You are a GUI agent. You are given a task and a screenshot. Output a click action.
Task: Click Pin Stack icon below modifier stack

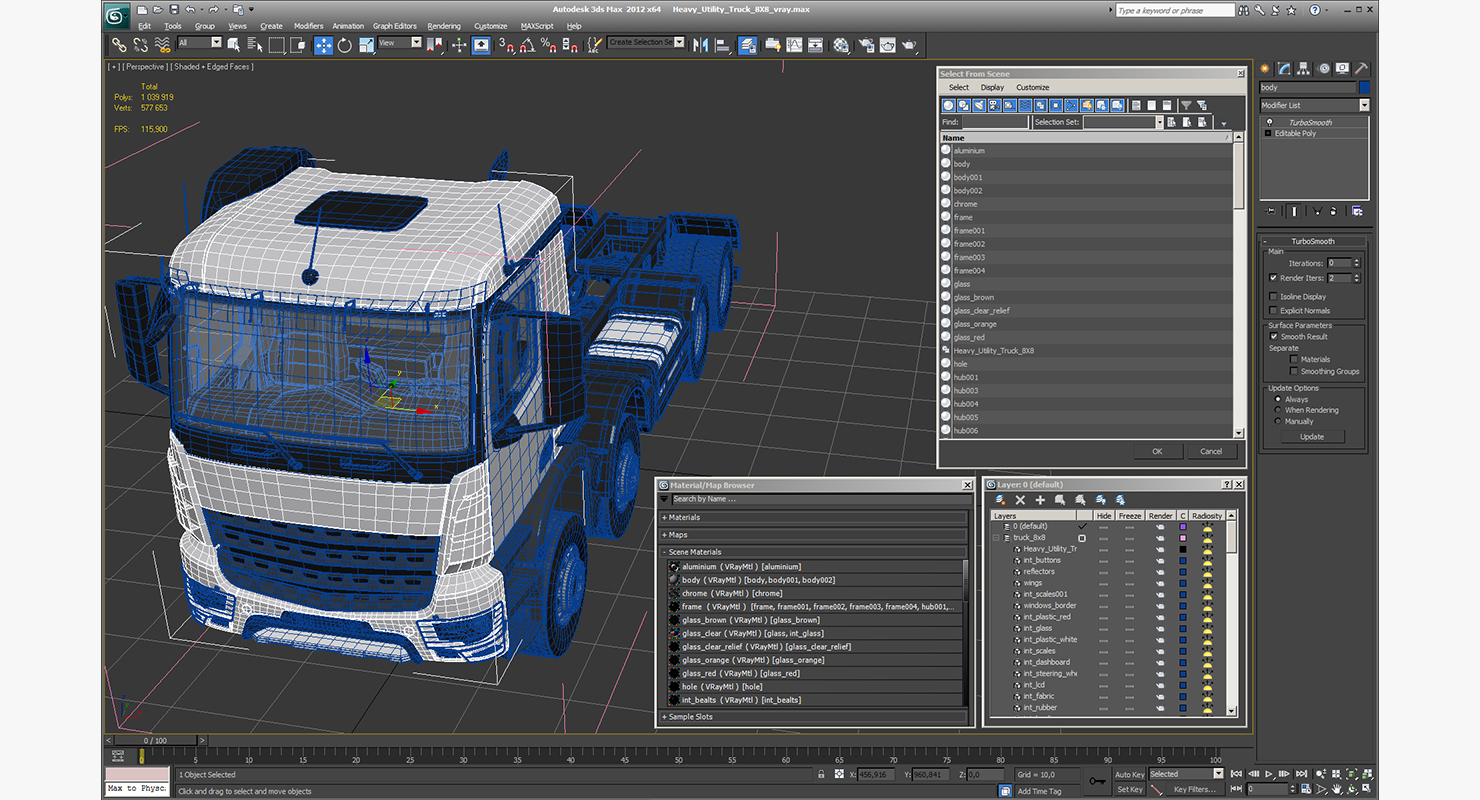point(1270,211)
